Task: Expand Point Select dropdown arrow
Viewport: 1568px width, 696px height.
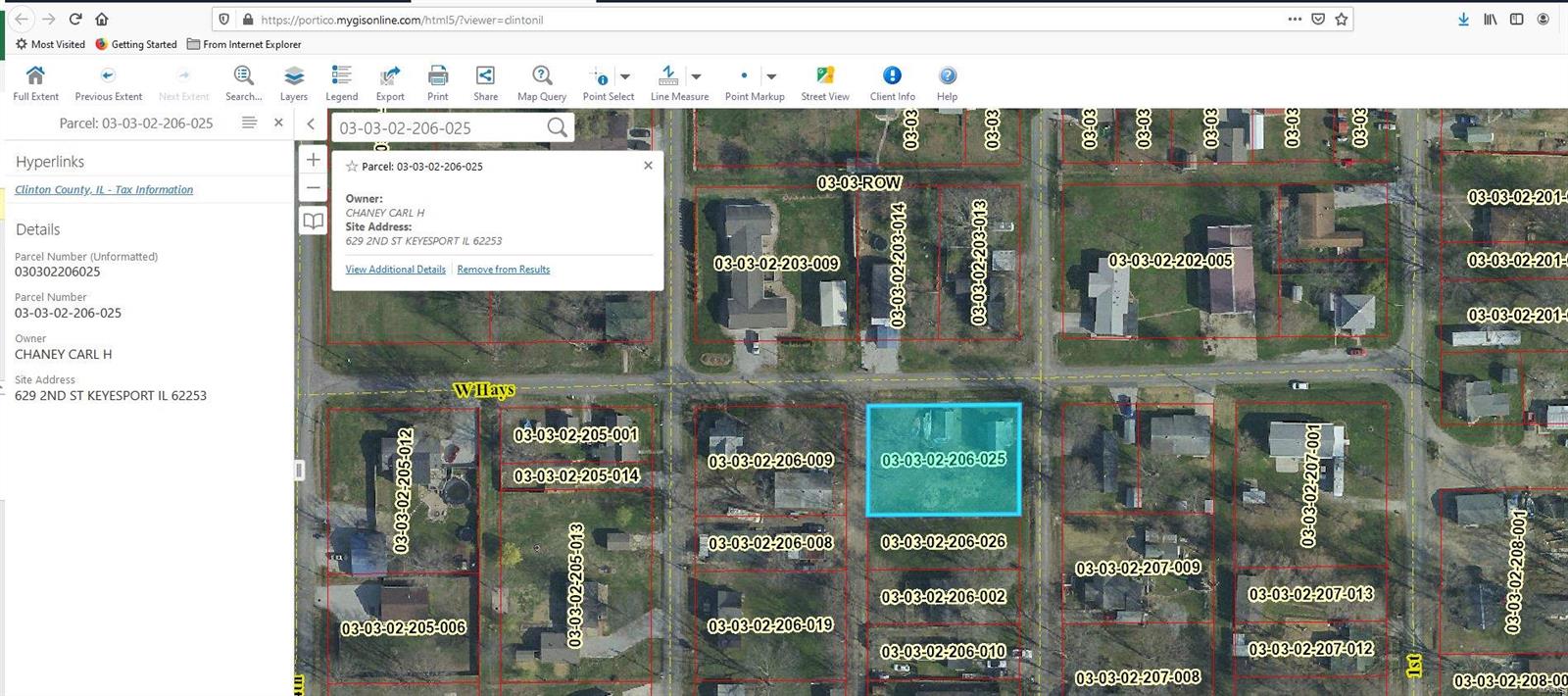Action: pos(625,76)
